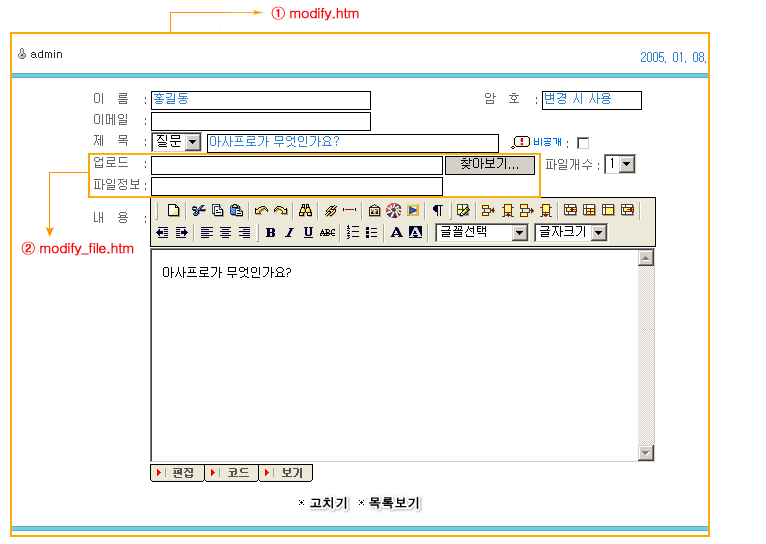This screenshot has height=544, width=766.
Task: Align text to center
Action: pyautogui.click(x=225, y=233)
